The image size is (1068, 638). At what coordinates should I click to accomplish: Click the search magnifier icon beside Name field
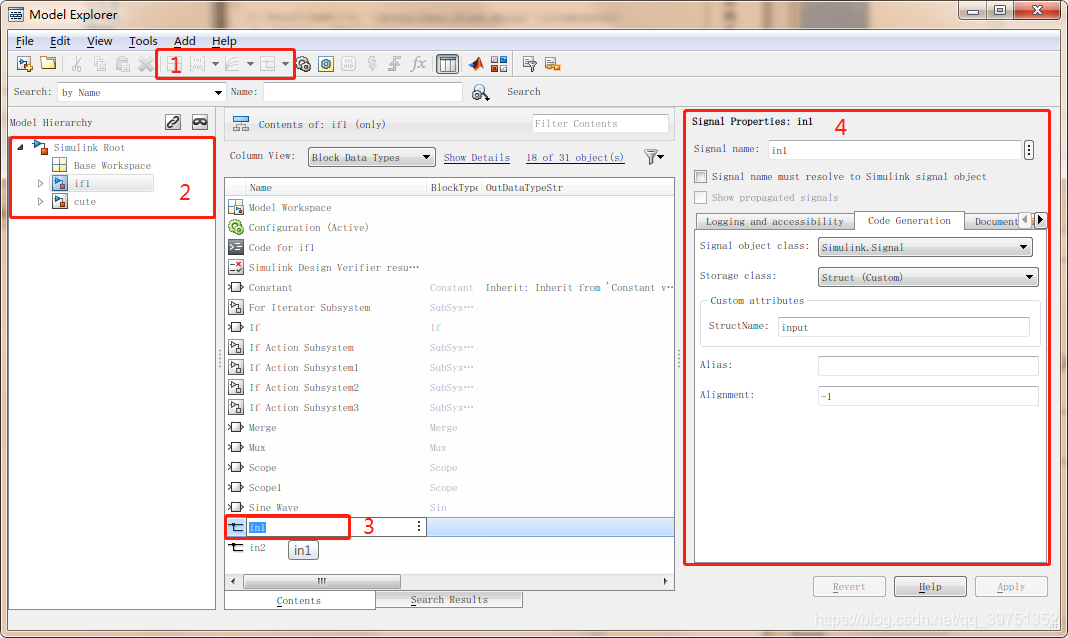click(x=481, y=92)
